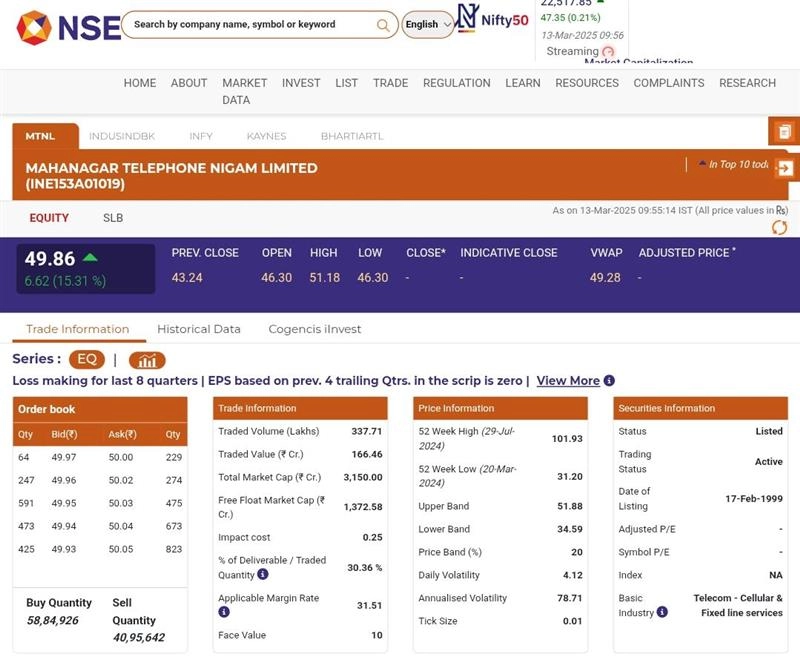The width and height of the screenshot is (800, 662).
Task: Switch to the Historical Data tab
Action: tap(198, 329)
